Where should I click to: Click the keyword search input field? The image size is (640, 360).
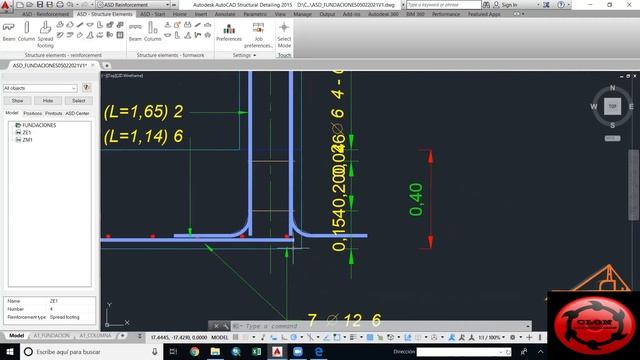click(444, 5)
